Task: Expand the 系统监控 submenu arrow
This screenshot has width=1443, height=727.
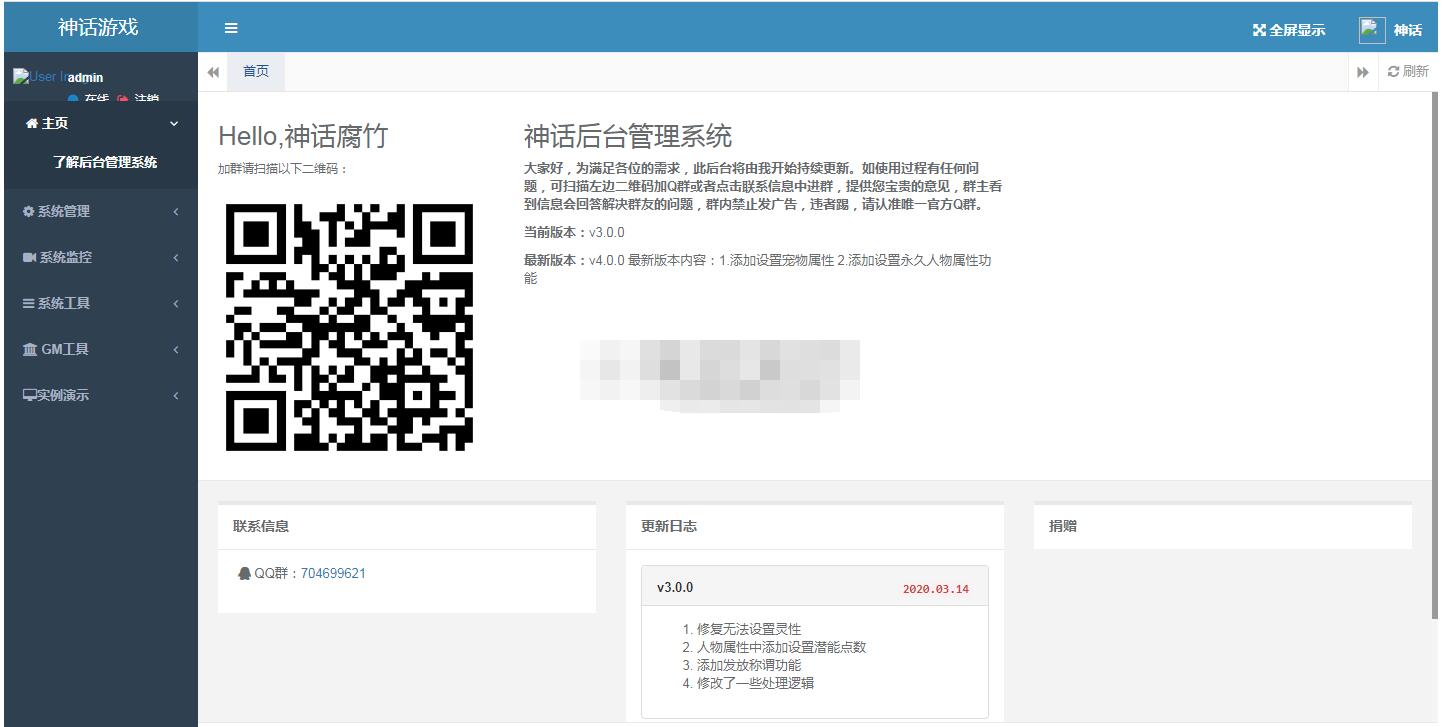Action: [x=176, y=258]
